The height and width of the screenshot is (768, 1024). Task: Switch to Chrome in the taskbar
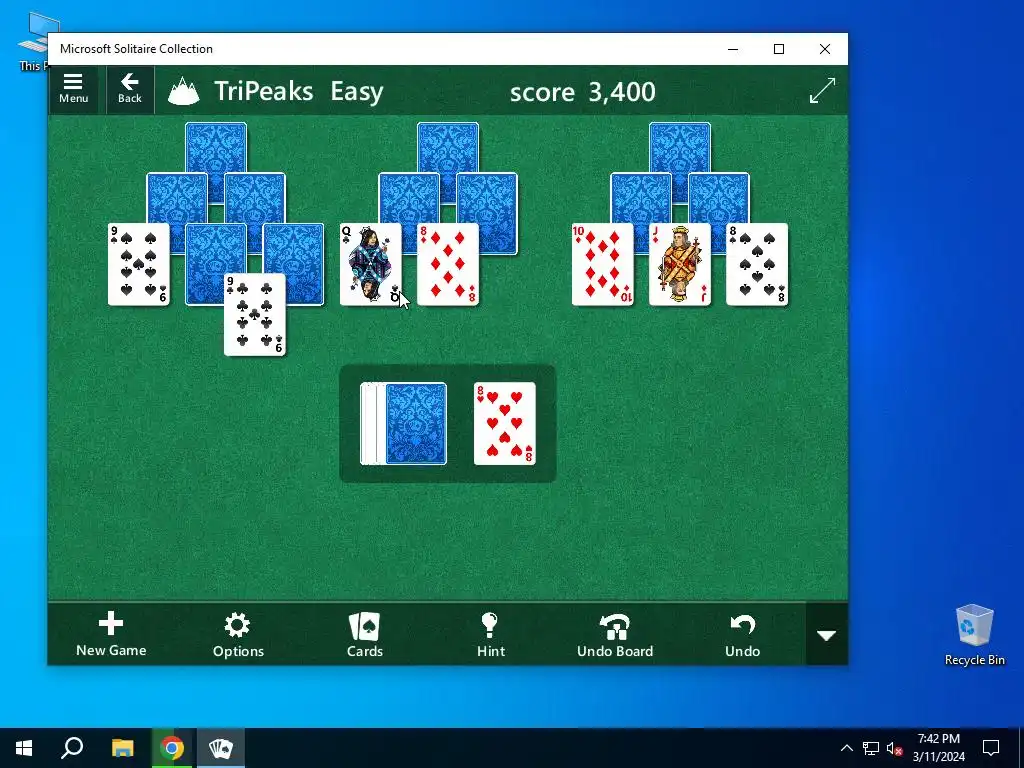[172, 748]
